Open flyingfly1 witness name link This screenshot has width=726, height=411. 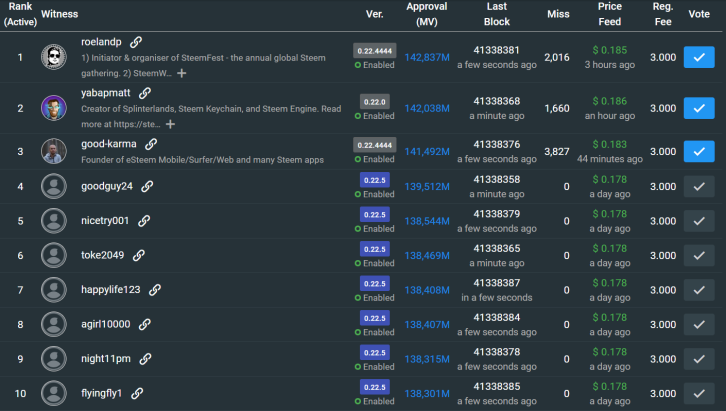click(101, 393)
